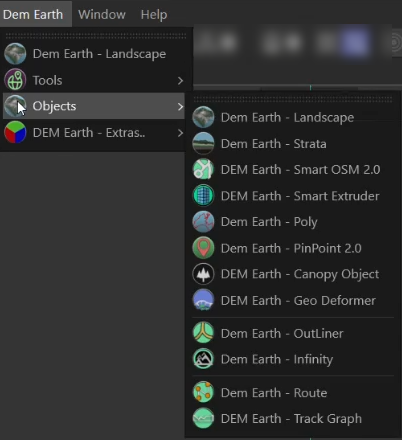The image size is (402, 440).
Task: Click the submenu Landscape globe icon
Action: tap(203, 117)
